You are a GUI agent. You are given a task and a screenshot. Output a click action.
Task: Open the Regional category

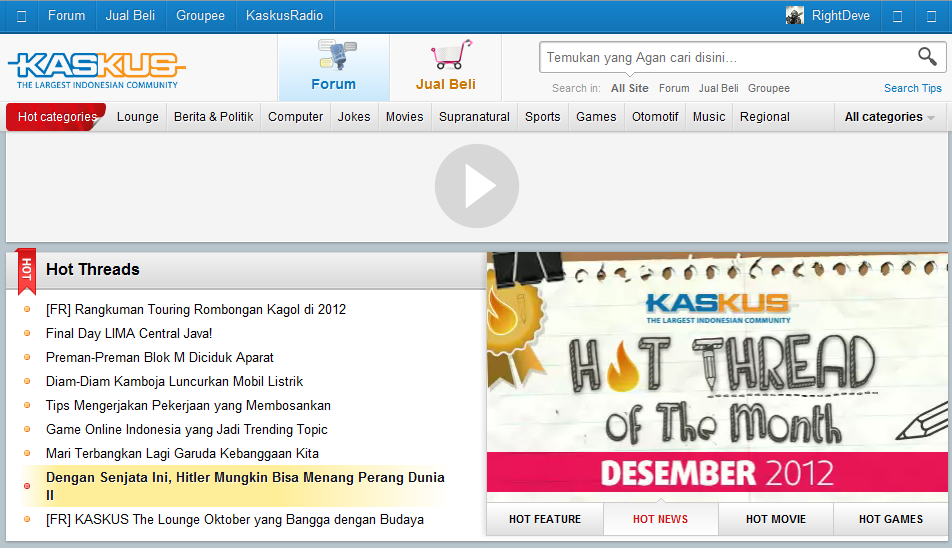(x=764, y=117)
